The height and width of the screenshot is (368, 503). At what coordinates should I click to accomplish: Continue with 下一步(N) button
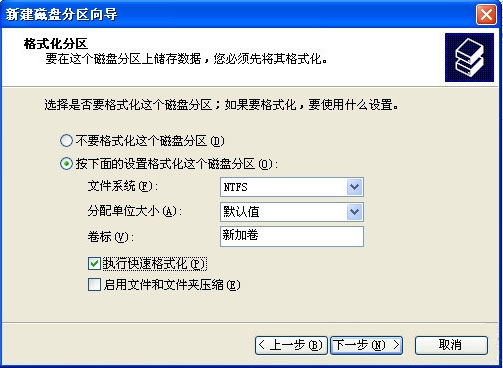tap(366, 345)
